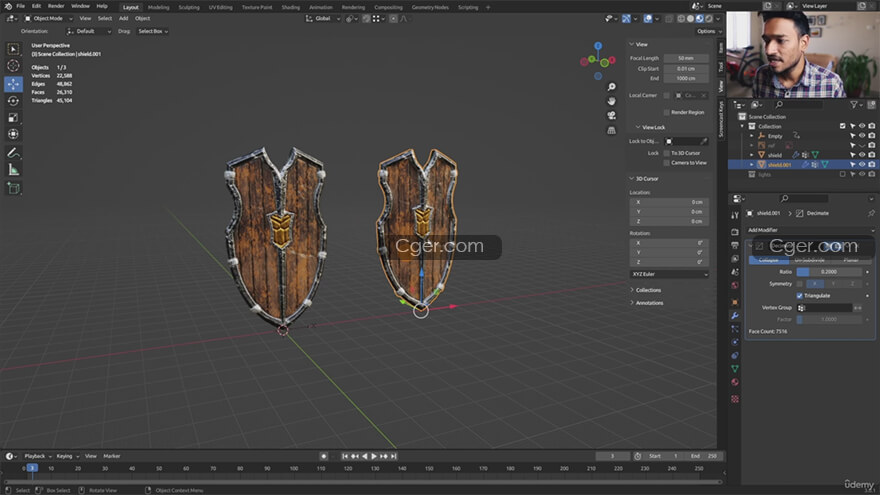Expand the Collections panel section

coord(648,290)
